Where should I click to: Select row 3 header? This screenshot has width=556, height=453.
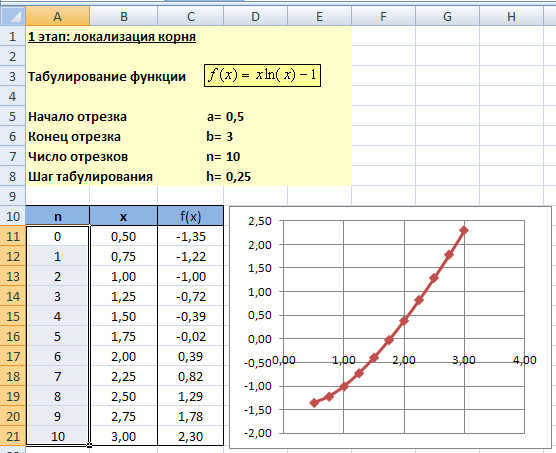click(13, 77)
